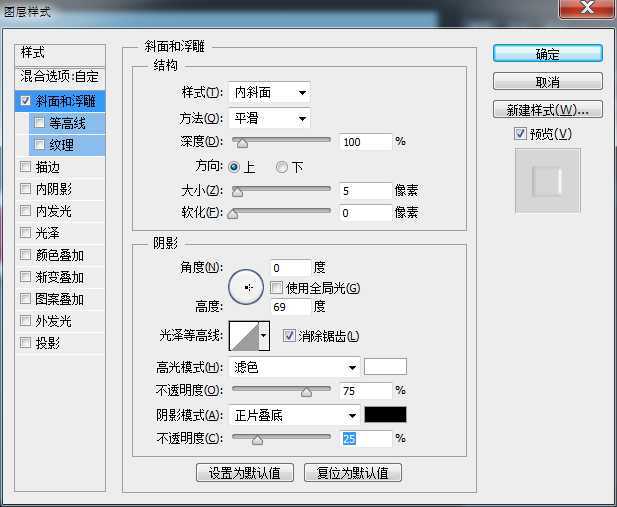Click the 软化(F) slider handle
This screenshot has height=507, width=617.
pos(233,214)
